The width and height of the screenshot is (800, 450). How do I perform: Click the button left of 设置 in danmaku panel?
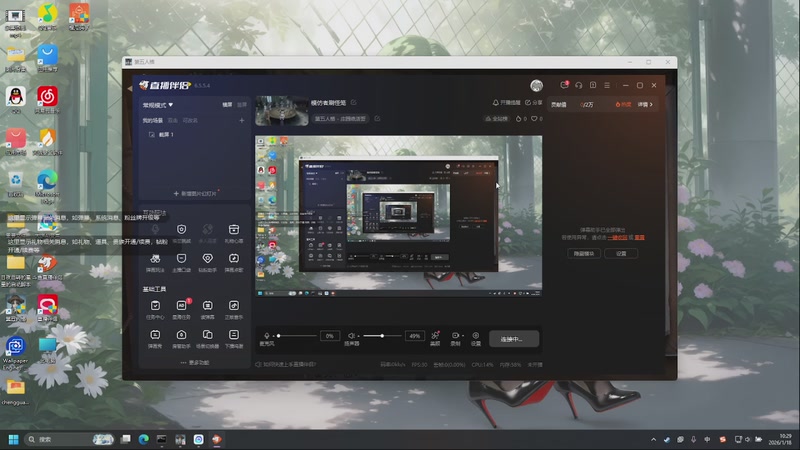point(584,254)
